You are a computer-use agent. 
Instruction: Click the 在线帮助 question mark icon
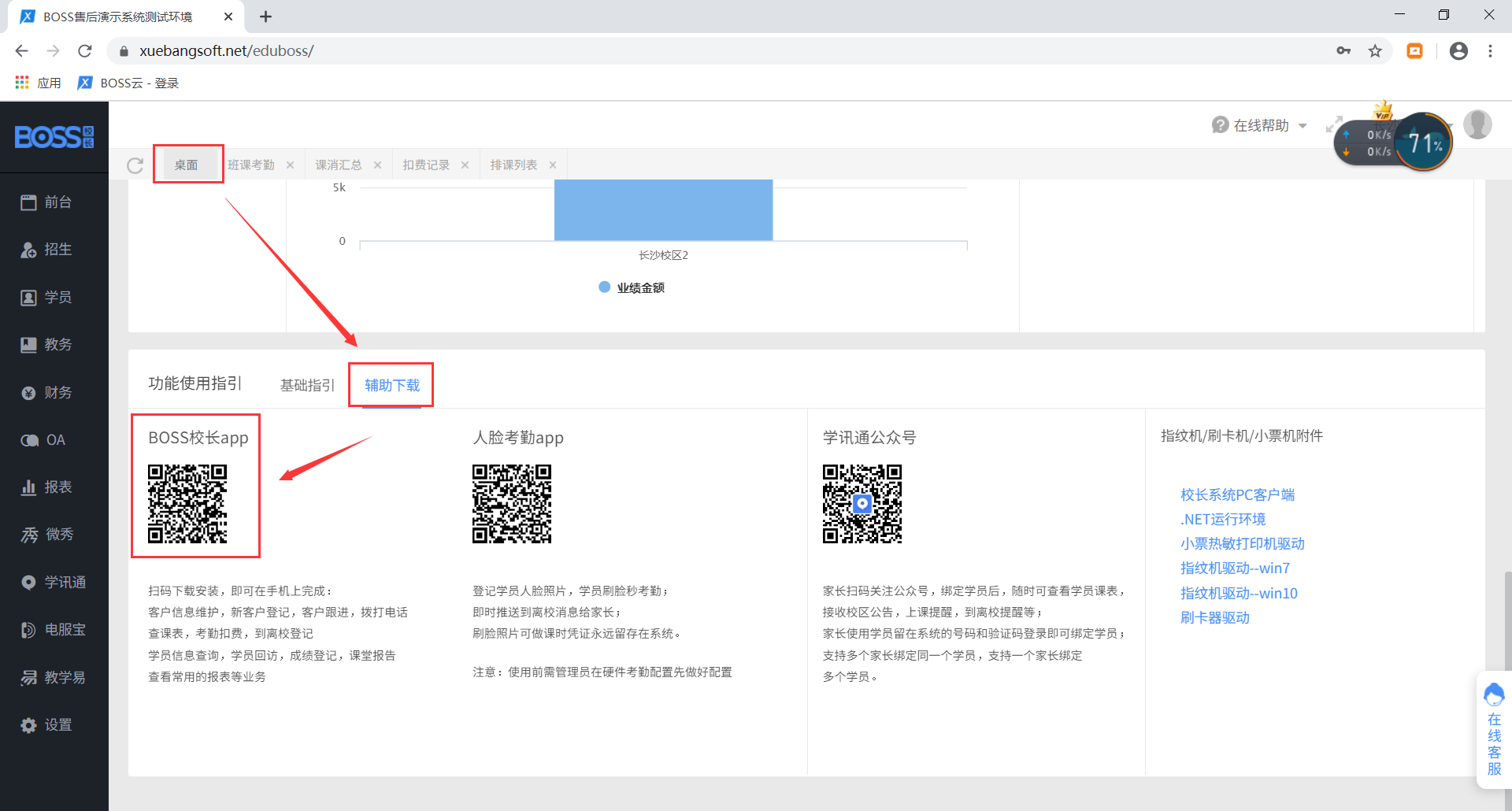[x=1220, y=125]
